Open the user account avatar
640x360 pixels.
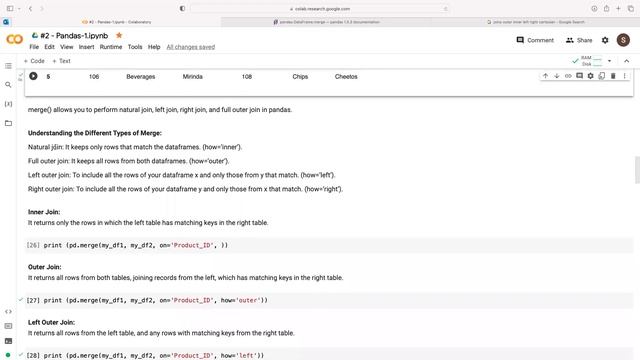click(x=623, y=40)
